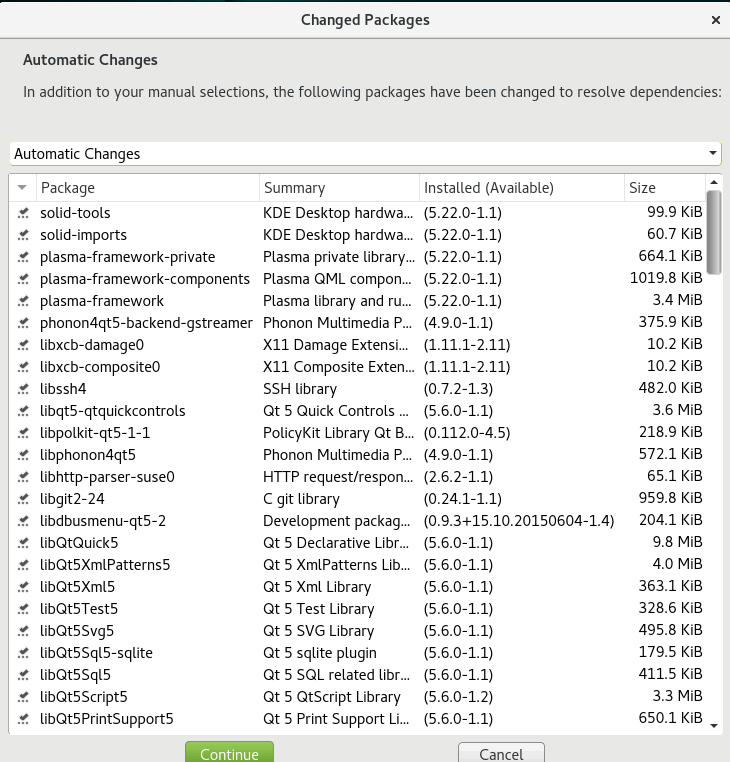Click the status icon for libphonon4qt5

click(23, 455)
